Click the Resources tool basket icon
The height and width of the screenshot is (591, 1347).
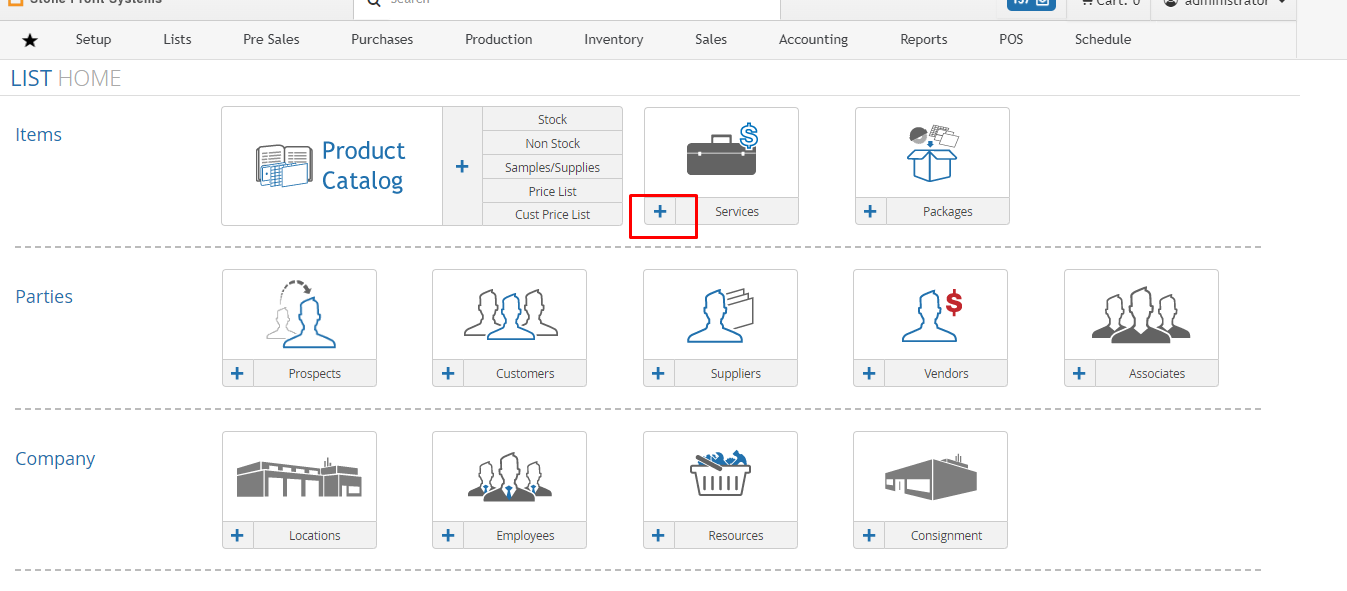point(720,473)
